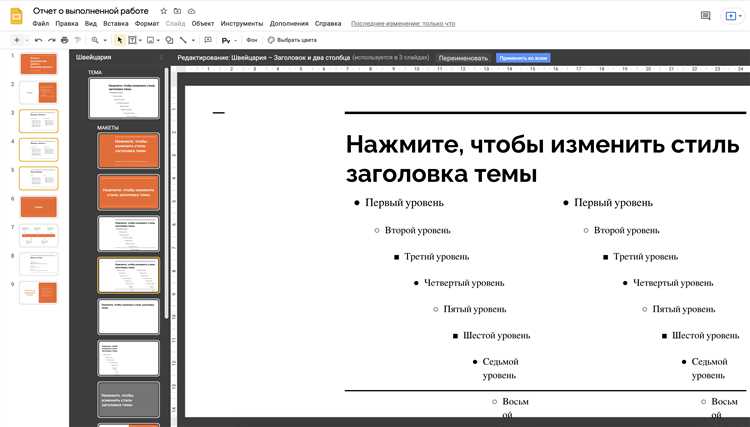
Task: Add a new slide with plus button
Action: pyautogui.click(x=17, y=40)
